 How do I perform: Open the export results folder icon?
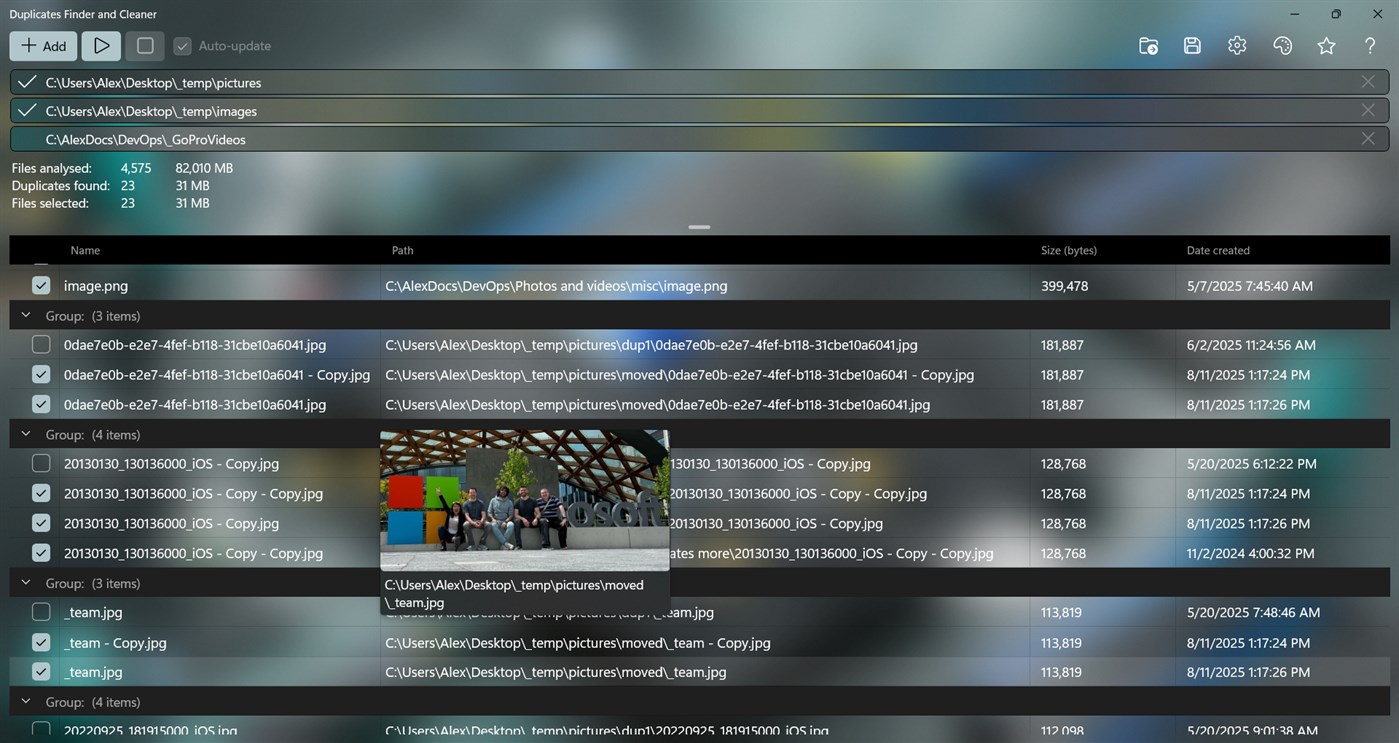point(1147,45)
